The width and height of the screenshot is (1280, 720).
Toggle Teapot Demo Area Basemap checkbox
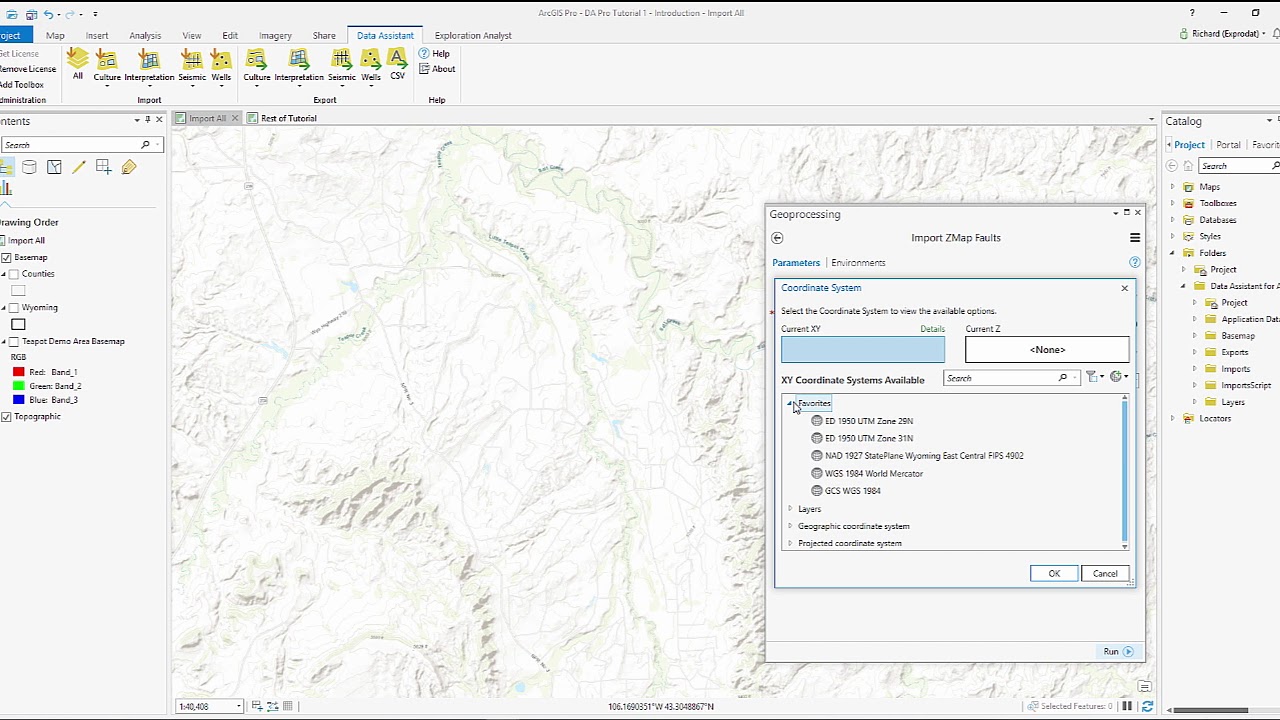pyautogui.click(x=14, y=341)
